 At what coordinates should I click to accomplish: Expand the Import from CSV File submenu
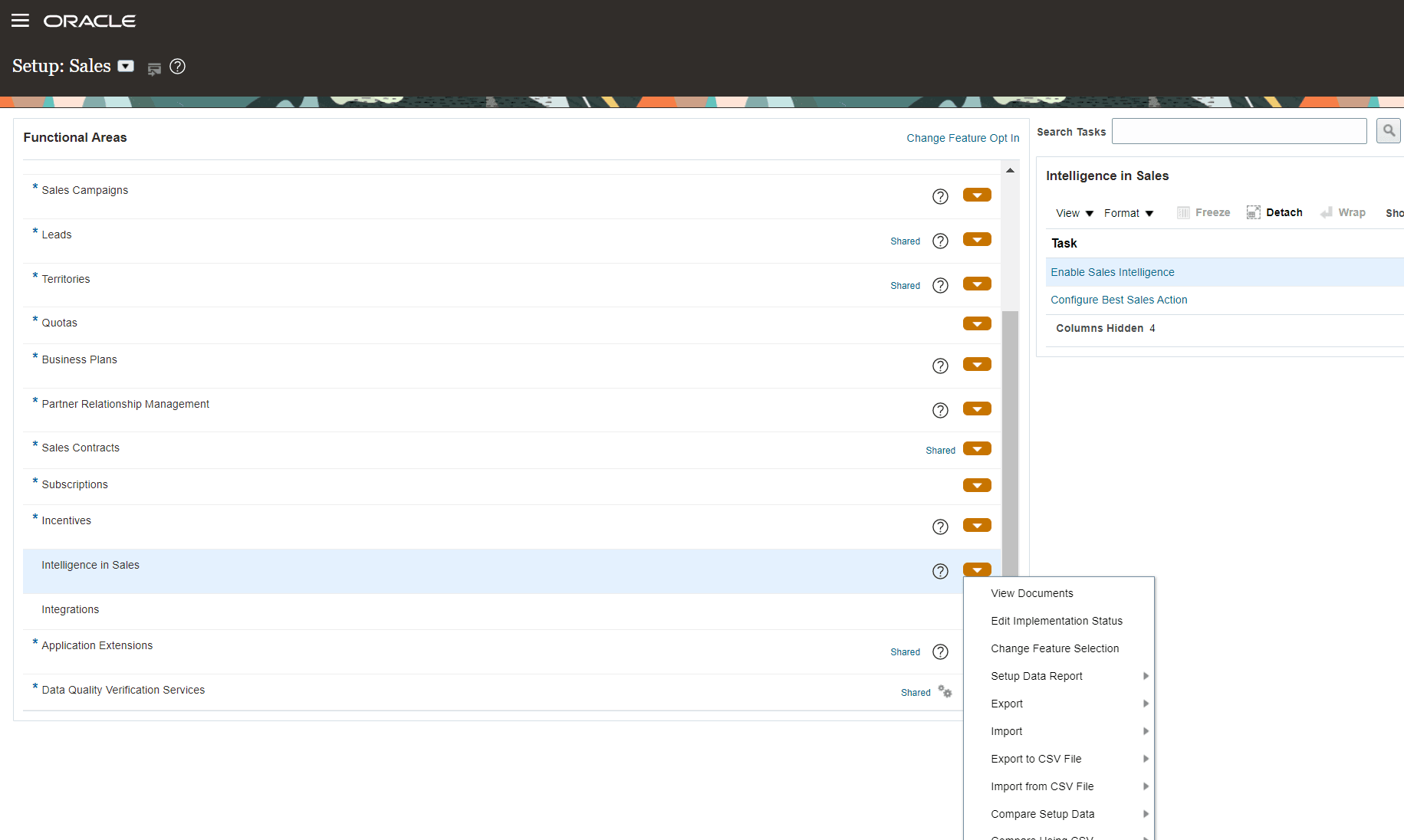coord(1059,786)
